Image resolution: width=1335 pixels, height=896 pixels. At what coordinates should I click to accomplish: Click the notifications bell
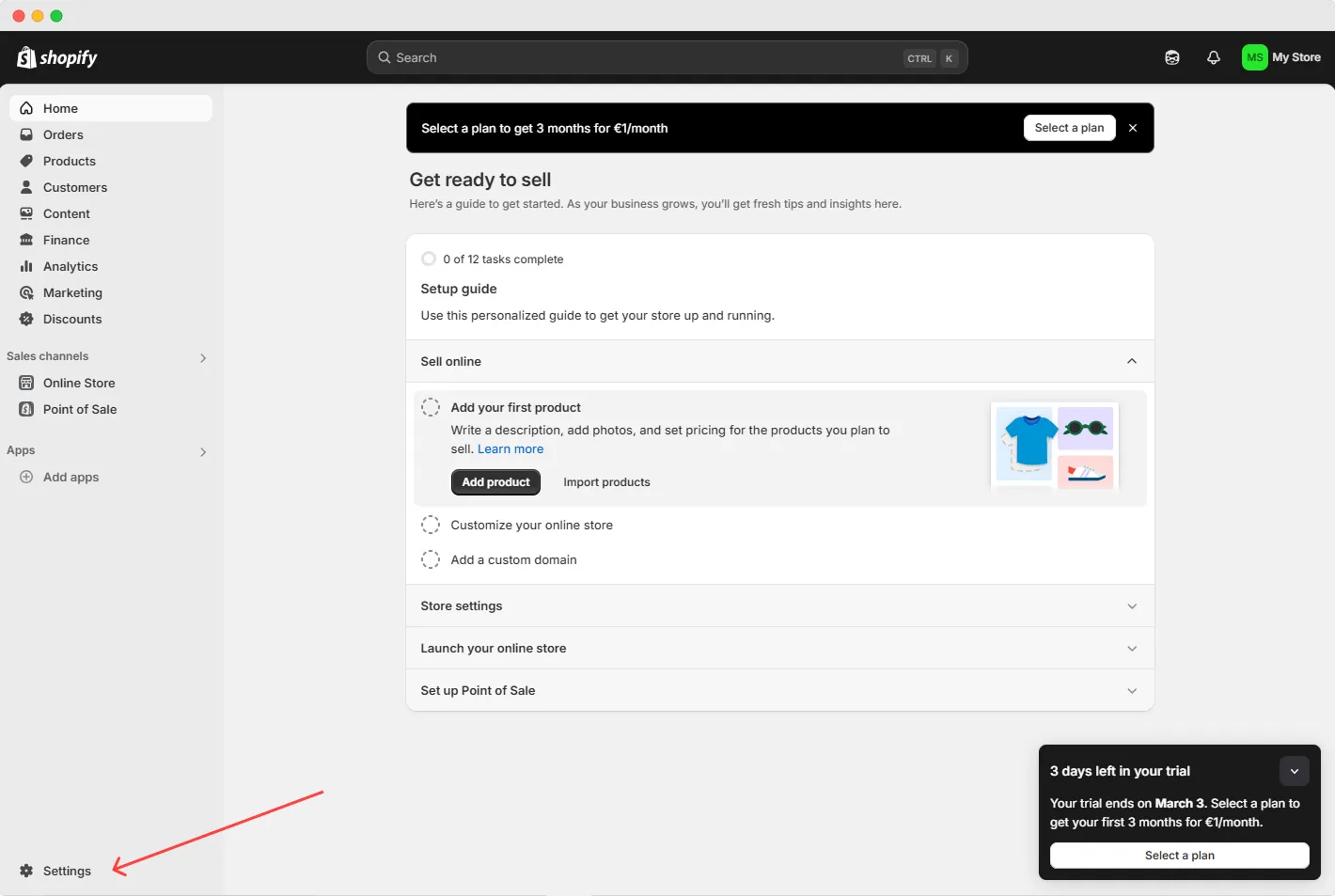1213,57
